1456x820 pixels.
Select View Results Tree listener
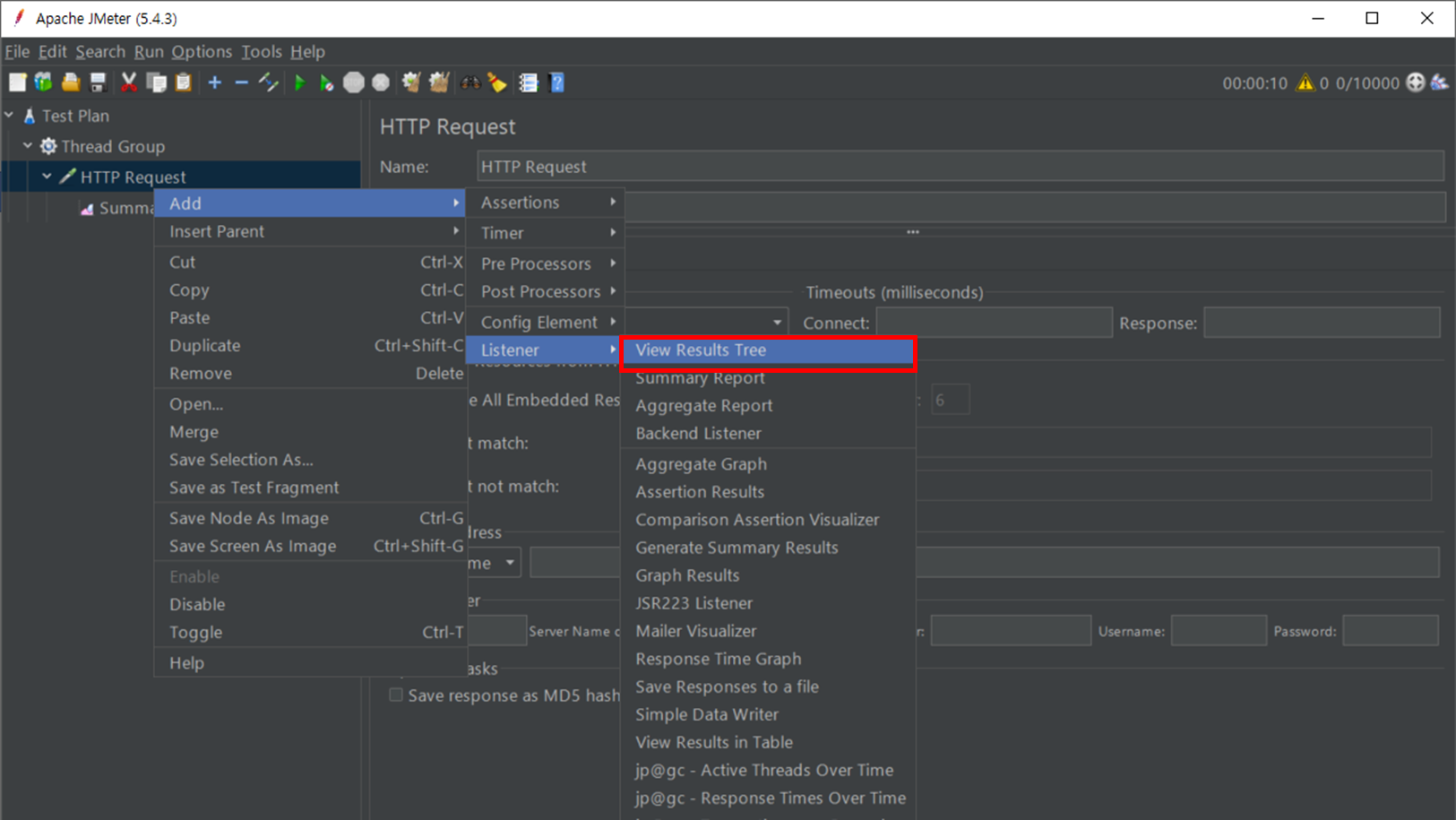tap(768, 350)
